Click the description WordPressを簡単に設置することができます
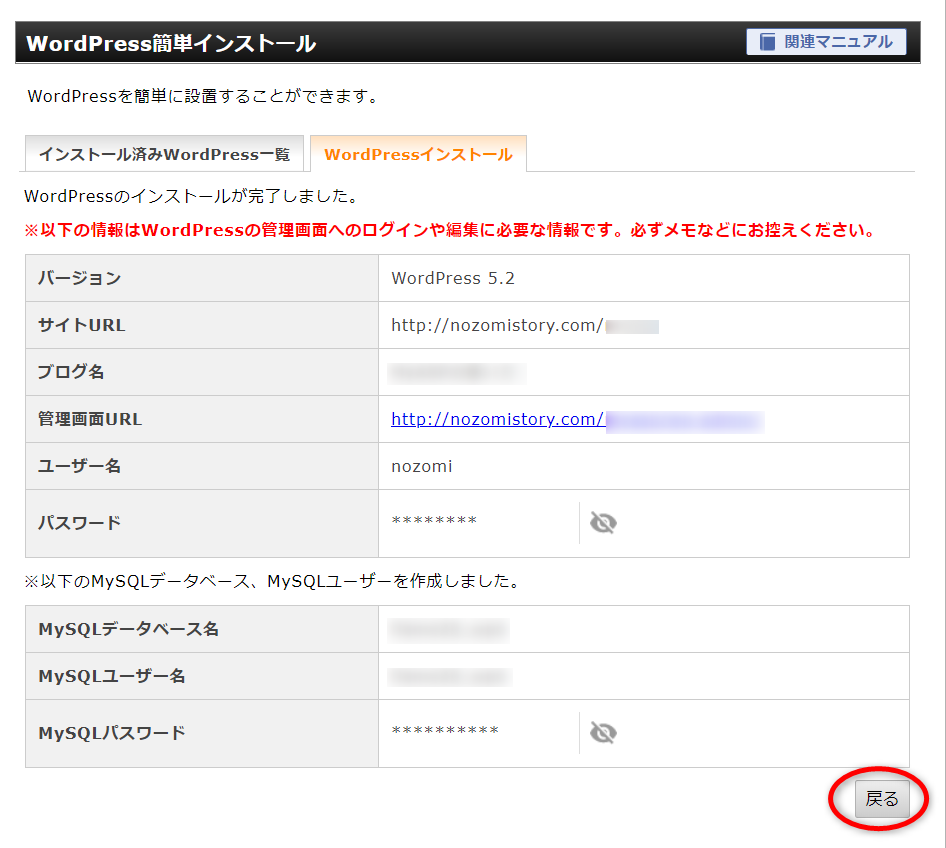946x848 pixels. 203,96
